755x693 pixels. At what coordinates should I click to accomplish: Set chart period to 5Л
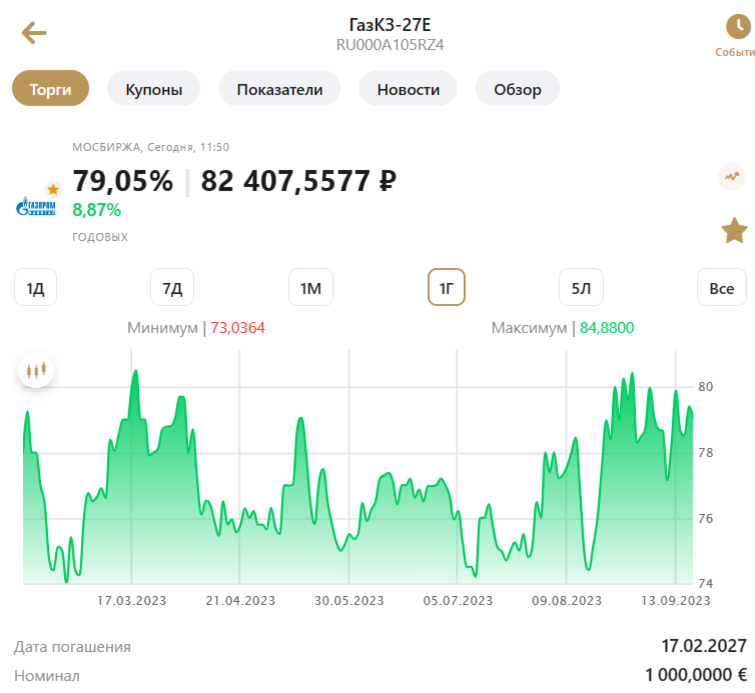point(581,288)
